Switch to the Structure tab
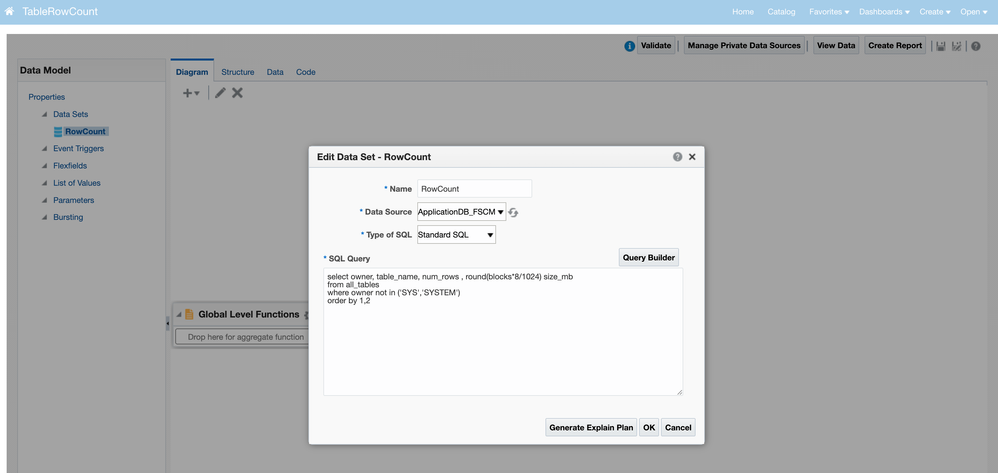The width and height of the screenshot is (998, 473). (x=237, y=72)
